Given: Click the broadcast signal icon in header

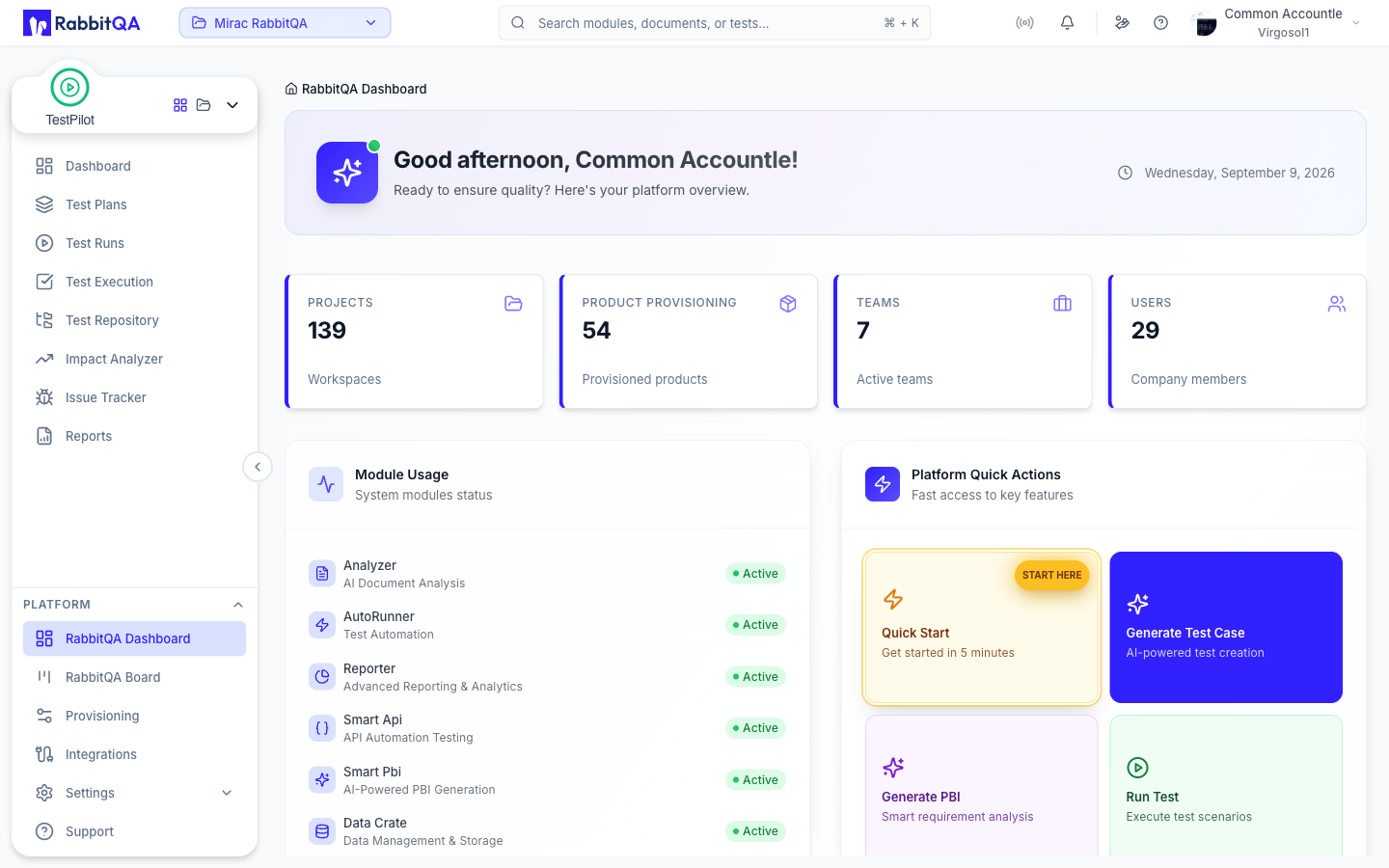Looking at the screenshot, I should click(1024, 23).
